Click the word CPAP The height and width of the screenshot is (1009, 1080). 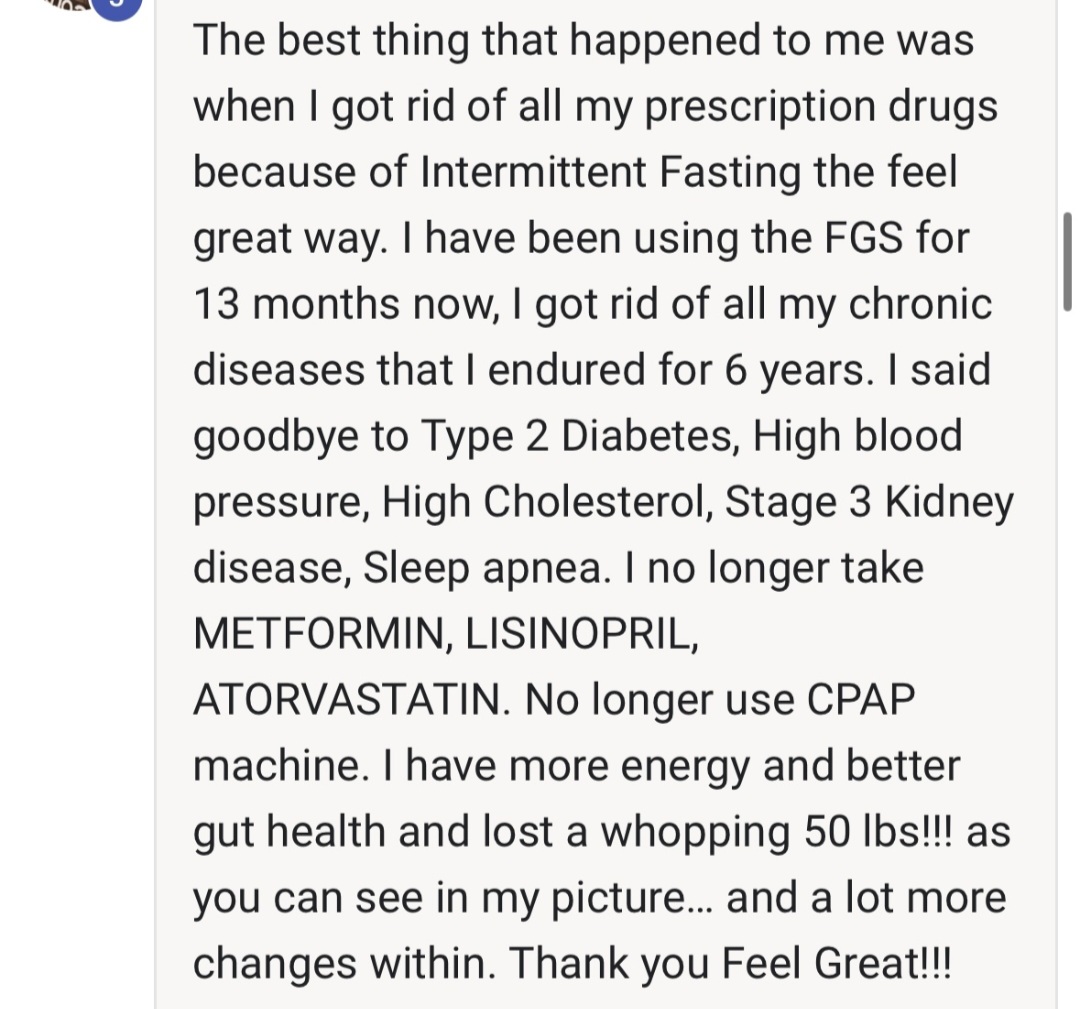click(860, 700)
